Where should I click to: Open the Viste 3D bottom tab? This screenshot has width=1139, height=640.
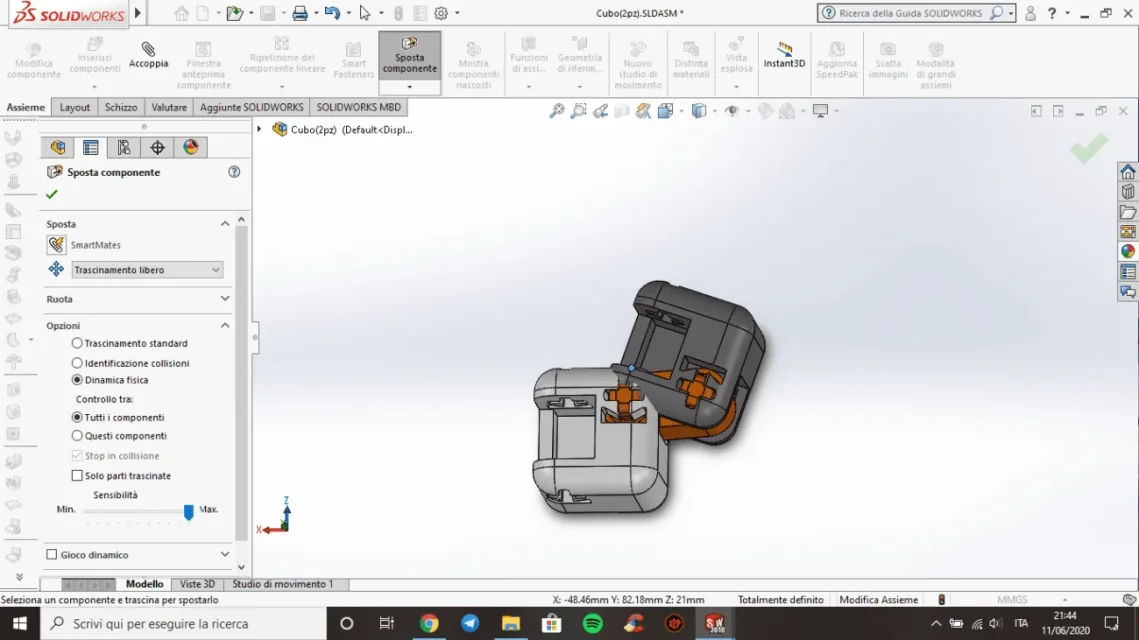point(197,584)
